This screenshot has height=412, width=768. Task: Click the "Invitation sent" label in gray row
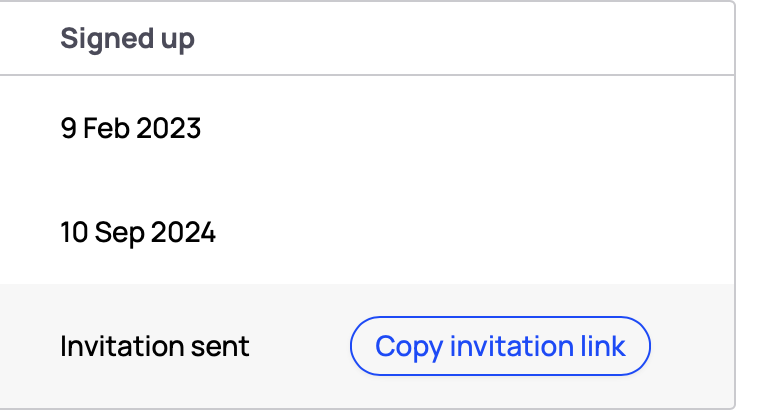155,347
